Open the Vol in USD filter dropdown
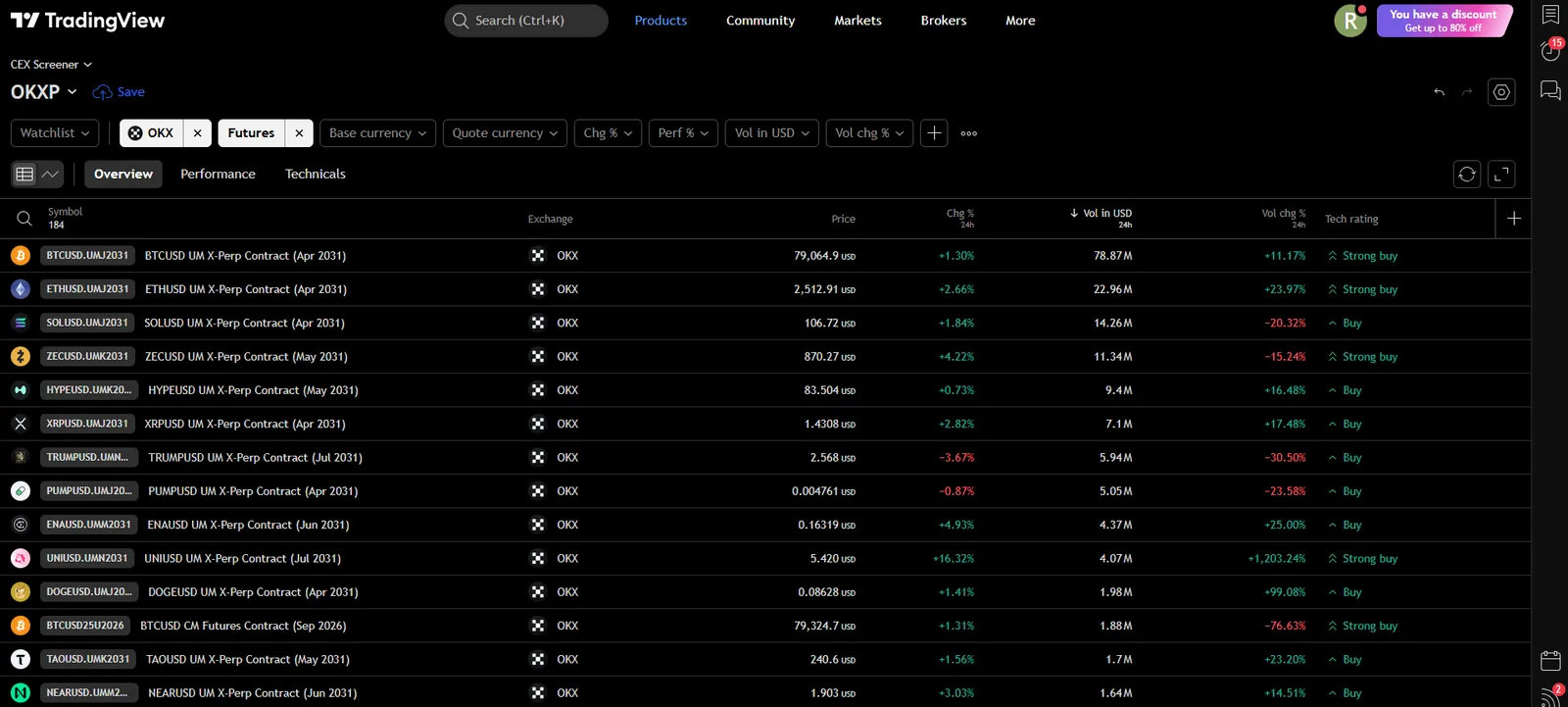The height and width of the screenshot is (707, 1568). [771, 133]
